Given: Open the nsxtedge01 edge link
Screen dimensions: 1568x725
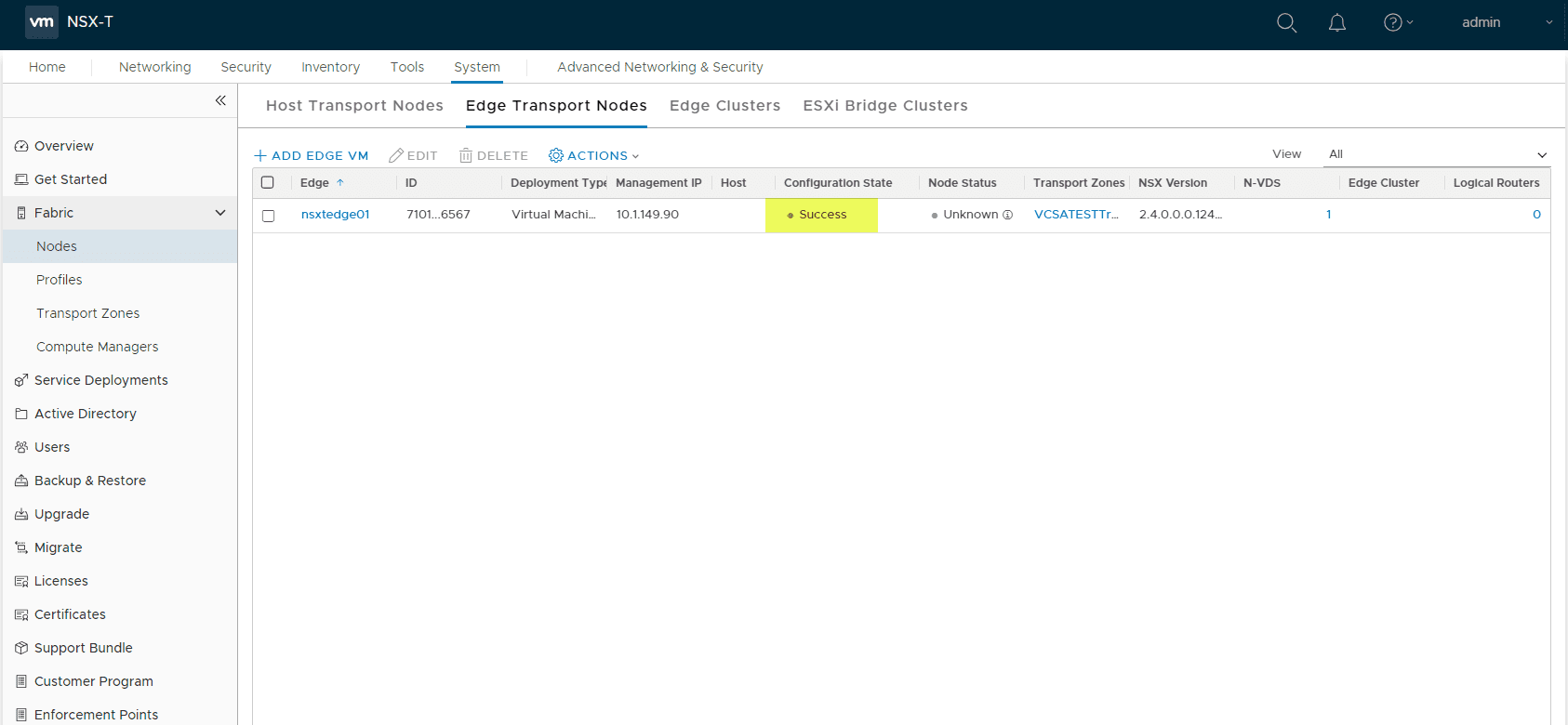Looking at the screenshot, I should [x=336, y=215].
